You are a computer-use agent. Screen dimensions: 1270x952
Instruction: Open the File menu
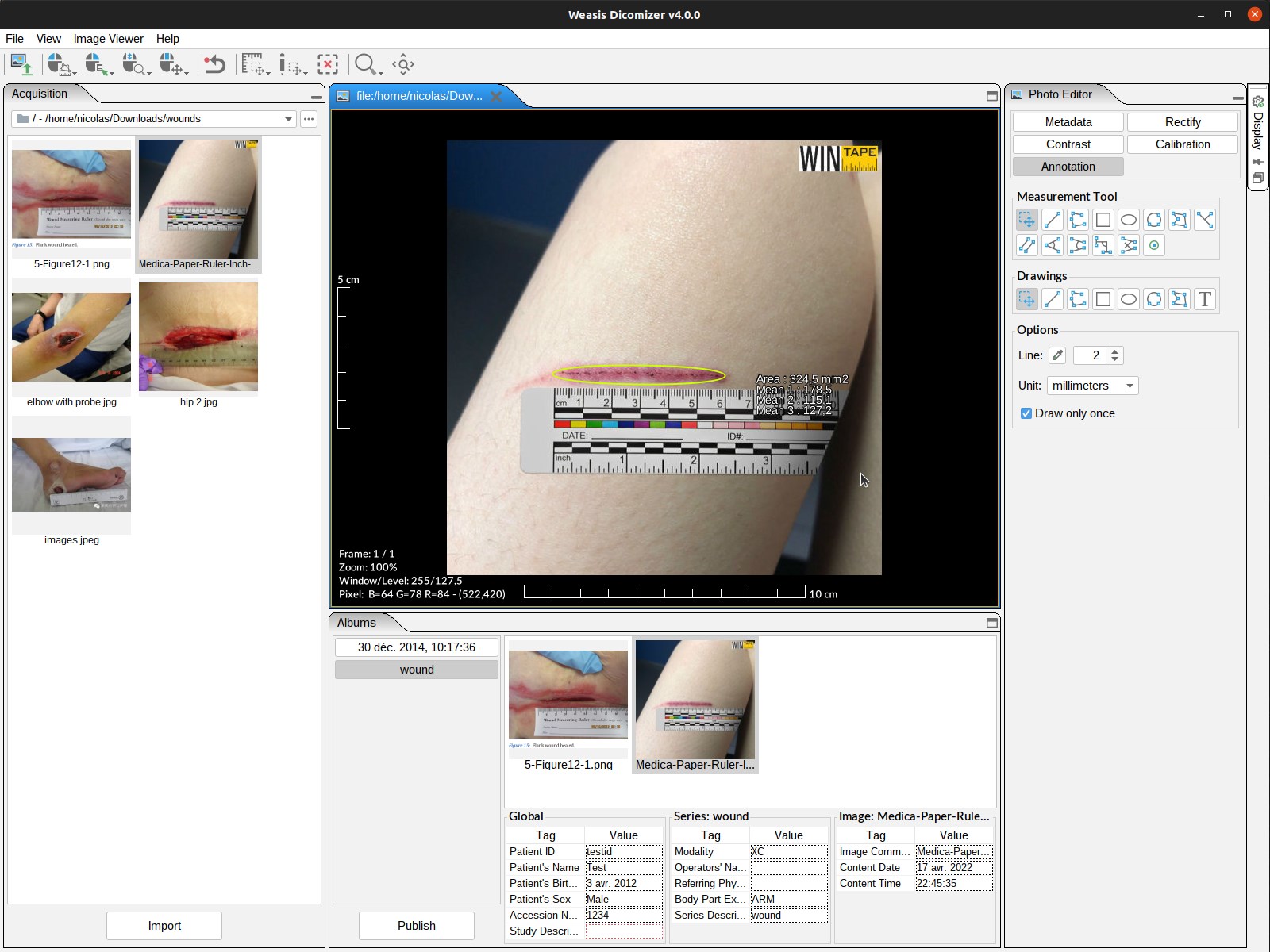click(x=14, y=39)
